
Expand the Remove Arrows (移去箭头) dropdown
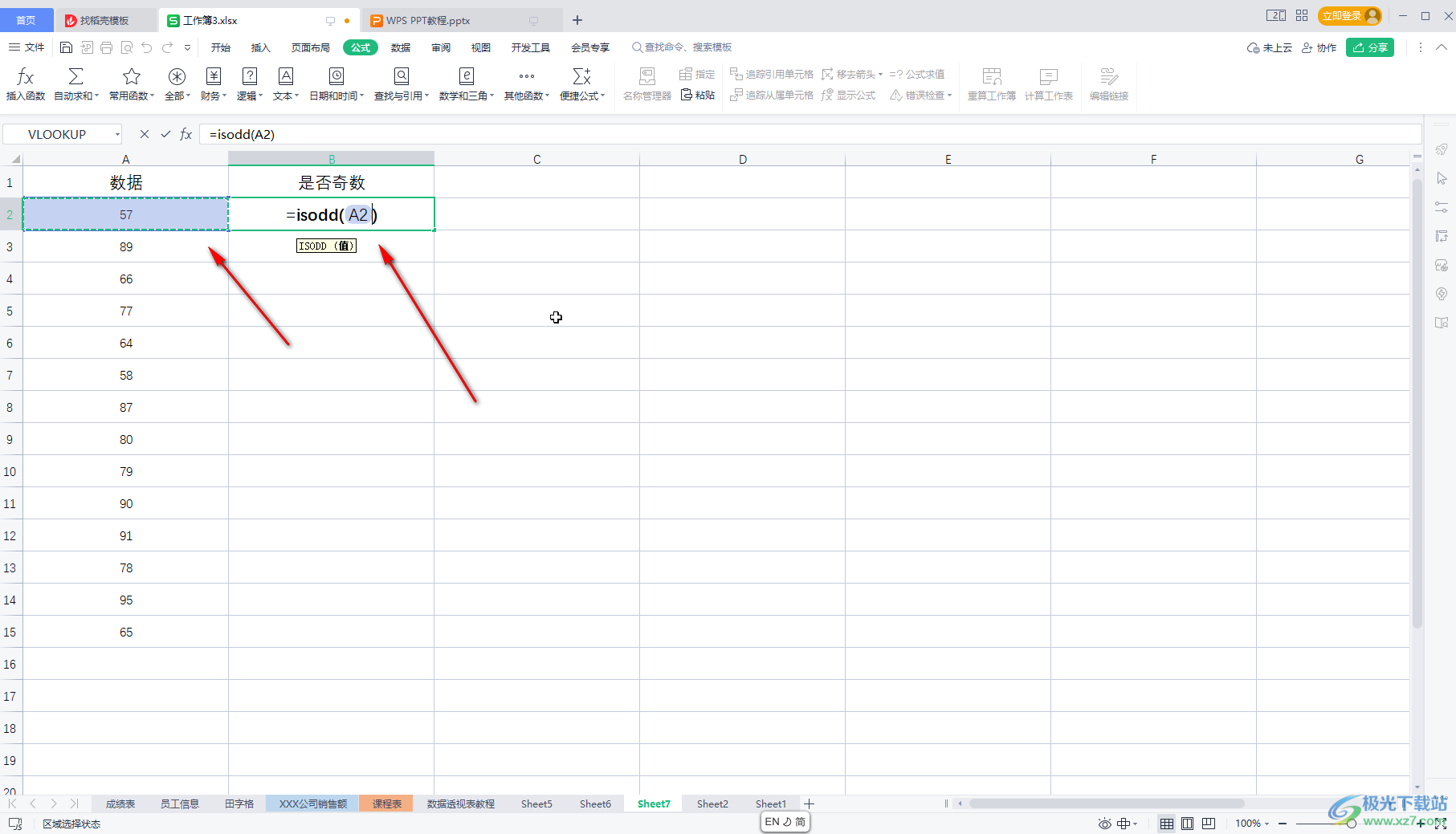point(881,74)
